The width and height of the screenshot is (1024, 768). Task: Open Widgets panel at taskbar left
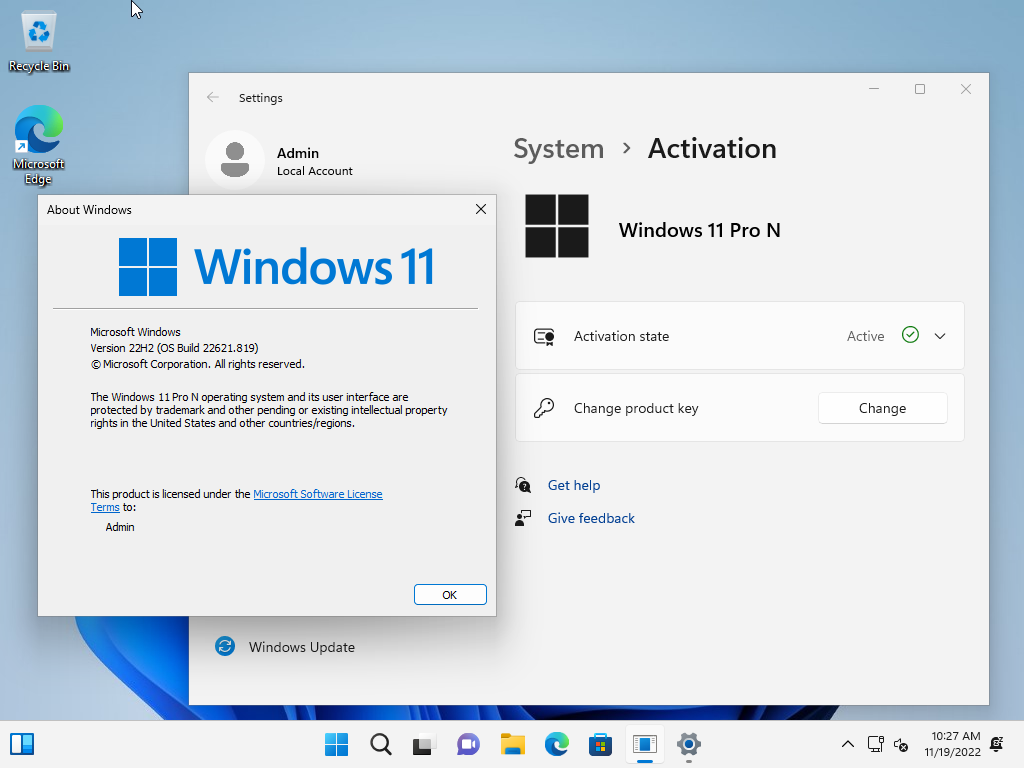coord(22,744)
